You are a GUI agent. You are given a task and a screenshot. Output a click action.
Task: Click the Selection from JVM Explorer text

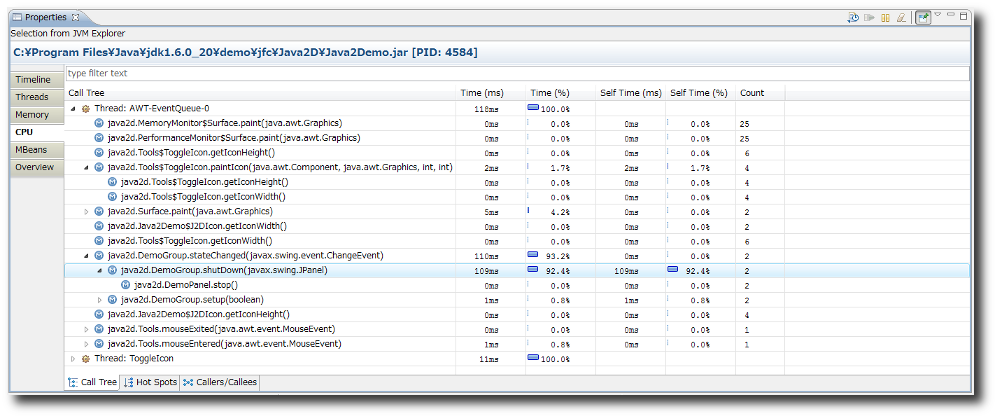(68, 33)
